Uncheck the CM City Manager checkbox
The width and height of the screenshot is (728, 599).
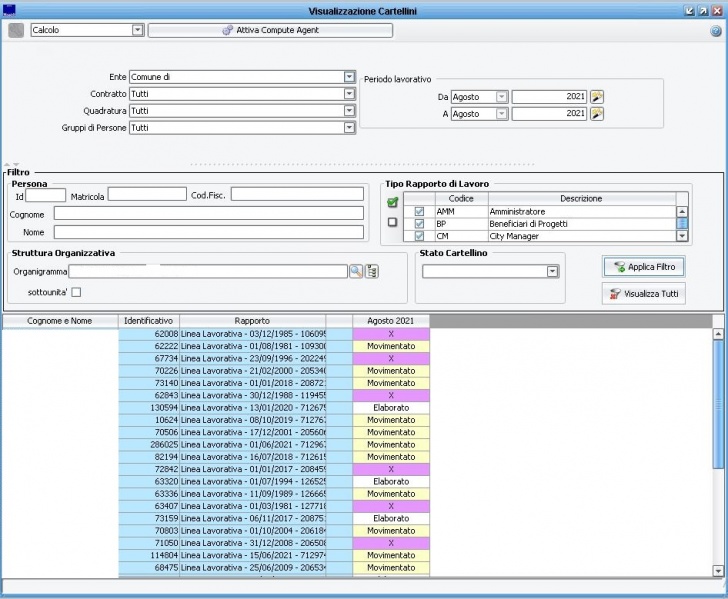pos(420,236)
